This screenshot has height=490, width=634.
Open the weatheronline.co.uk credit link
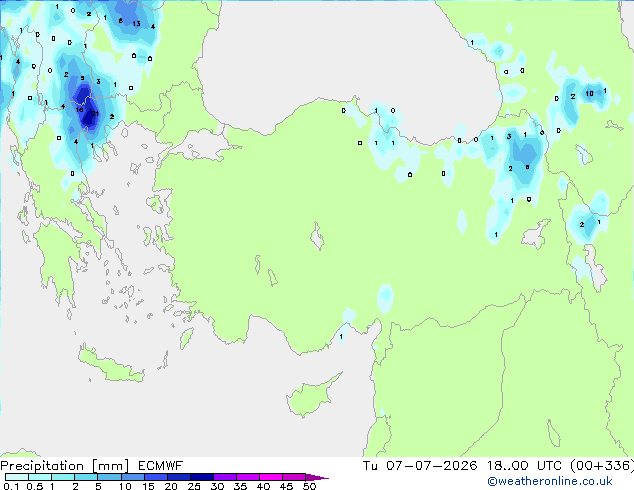tap(550, 481)
